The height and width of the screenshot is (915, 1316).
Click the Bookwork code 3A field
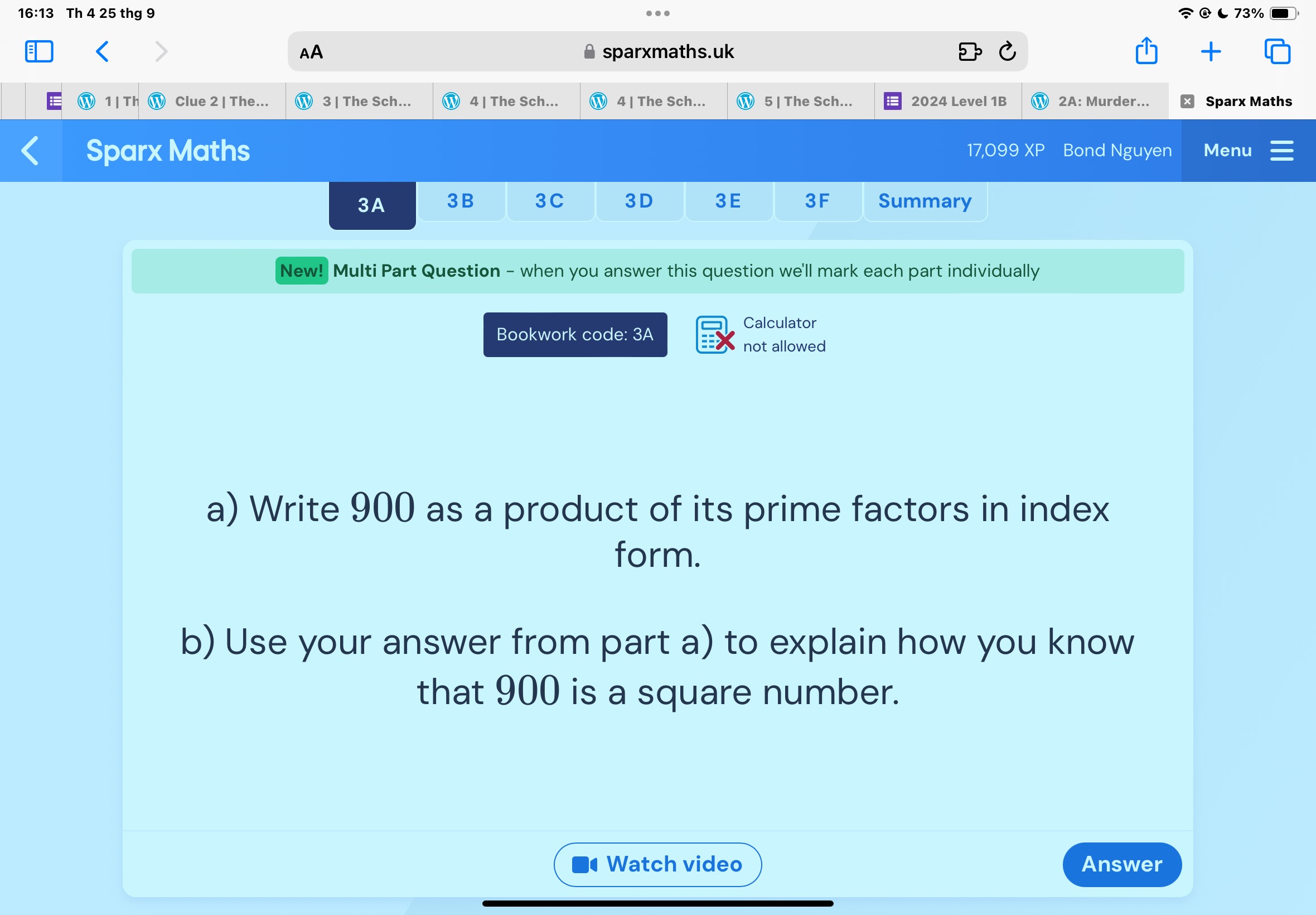pos(575,334)
